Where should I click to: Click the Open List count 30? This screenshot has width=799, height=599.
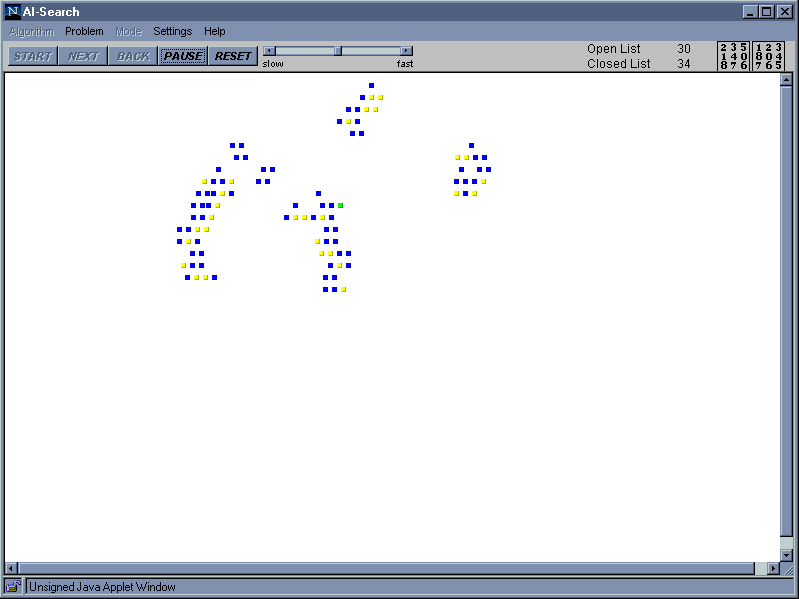pyautogui.click(x=684, y=48)
